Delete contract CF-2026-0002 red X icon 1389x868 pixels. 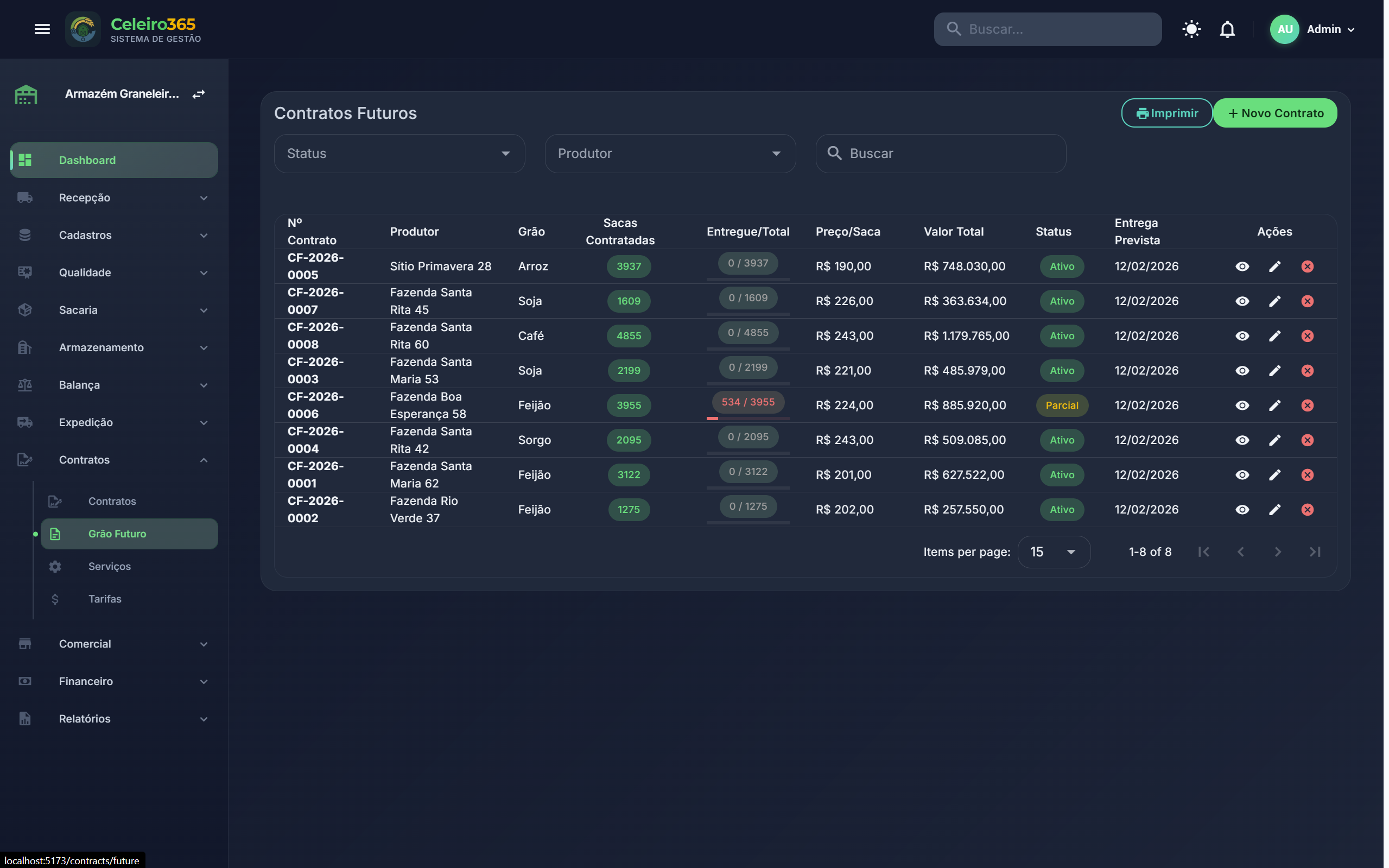pyautogui.click(x=1307, y=510)
